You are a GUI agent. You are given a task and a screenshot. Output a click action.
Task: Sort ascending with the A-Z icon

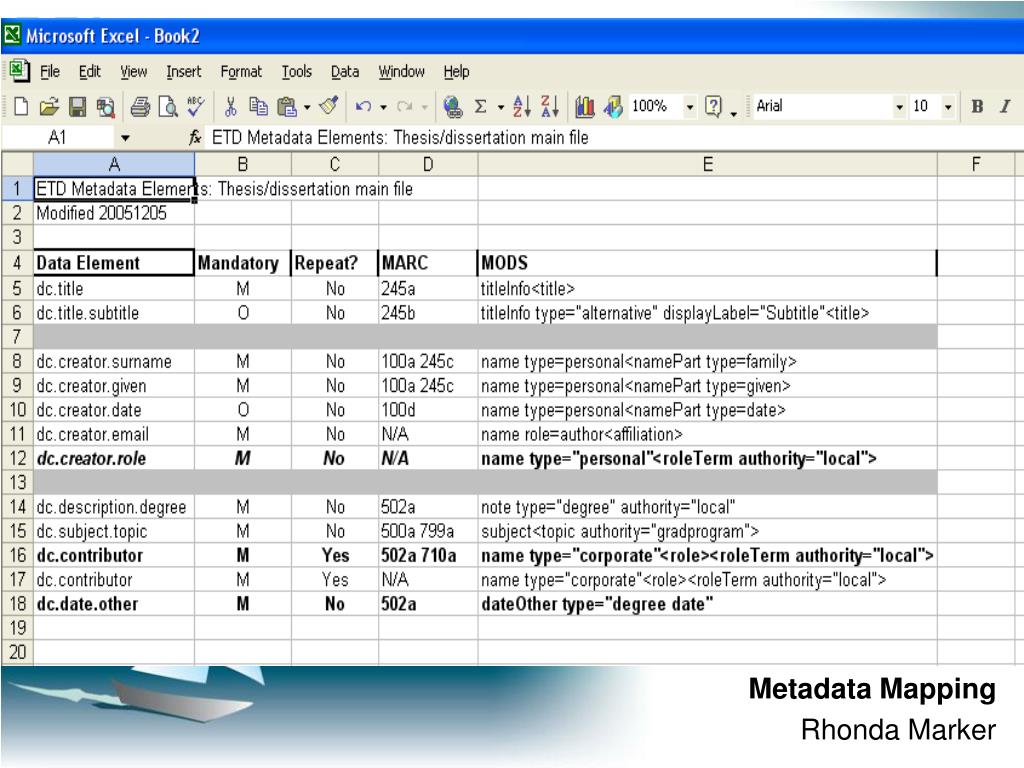pyautogui.click(x=521, y=106)
